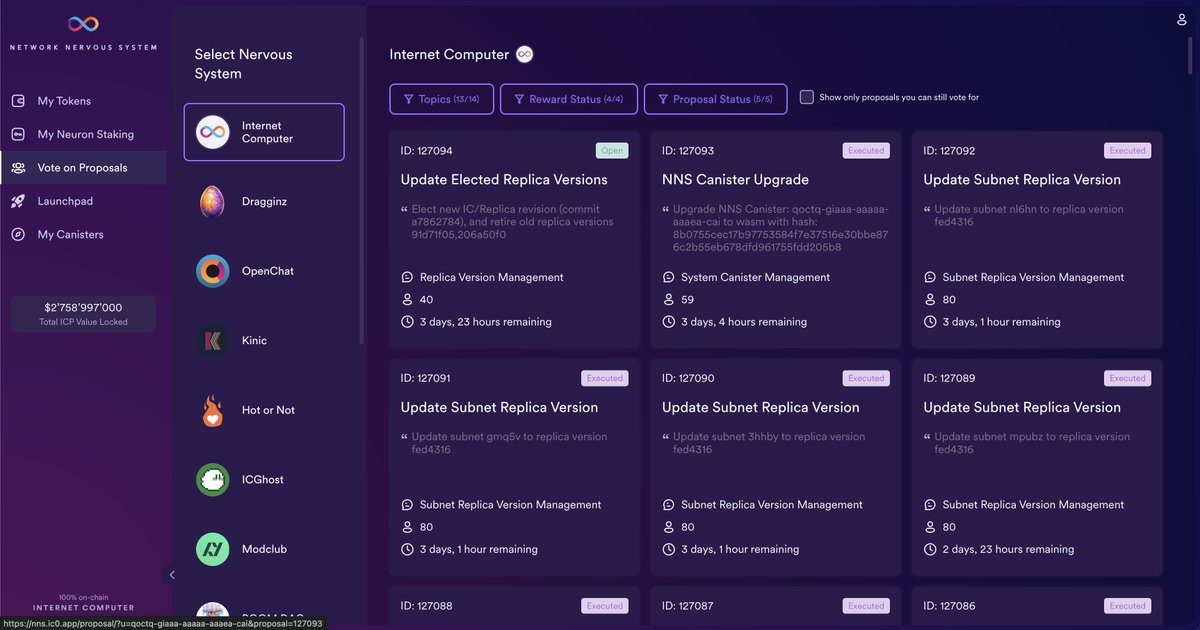Select the Internet Computer logo icon in list

[x=212, y=132]
